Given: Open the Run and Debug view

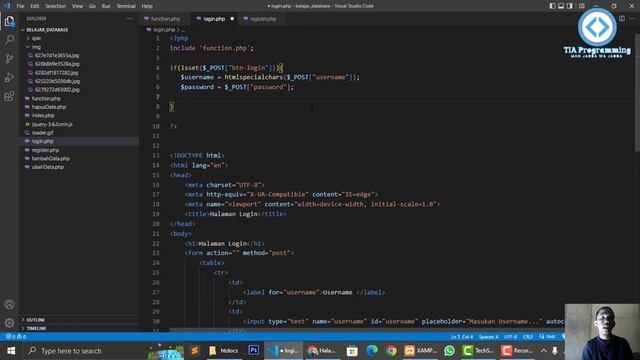Looking at the screenshot, I should [9, 77].
